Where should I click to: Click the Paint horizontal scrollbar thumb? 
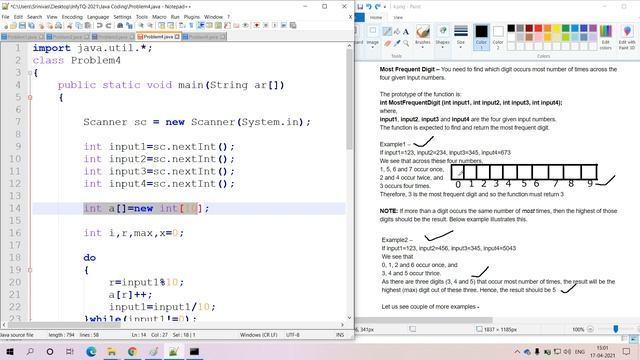(x=424, y=320)
